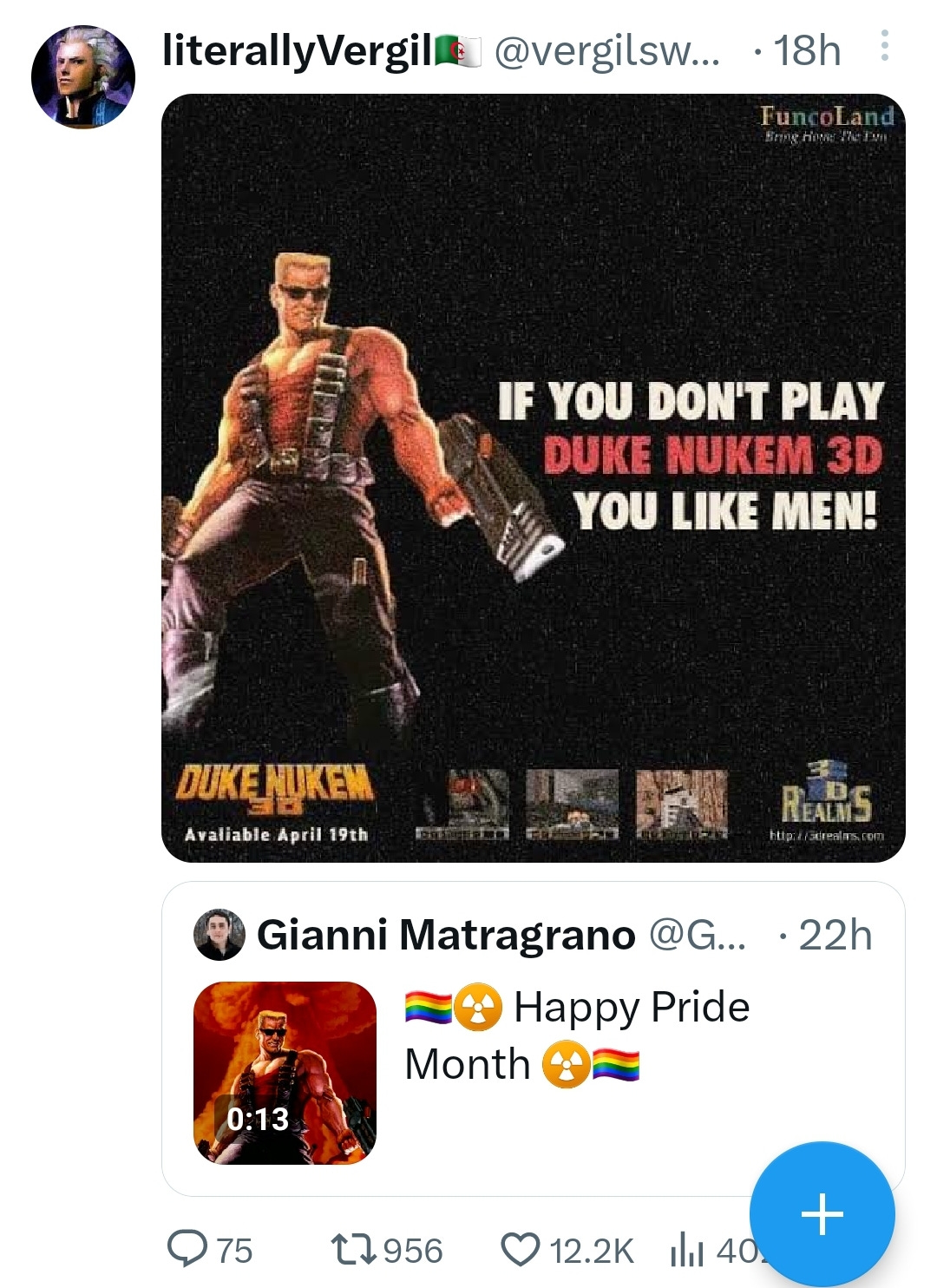Compose a new tweet with the plus button
Image resolution: width=937 pixels, height=1288 pixels.
822,1213
